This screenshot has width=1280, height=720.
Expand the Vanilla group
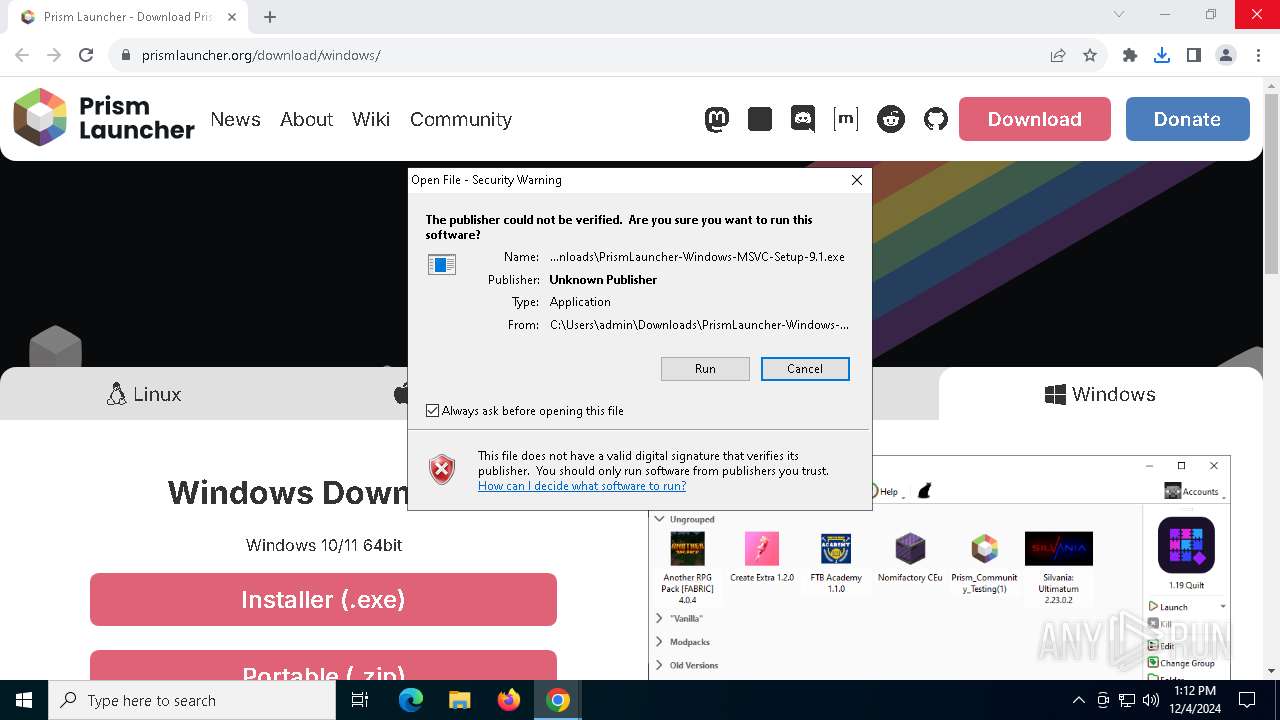pos(659,618)
